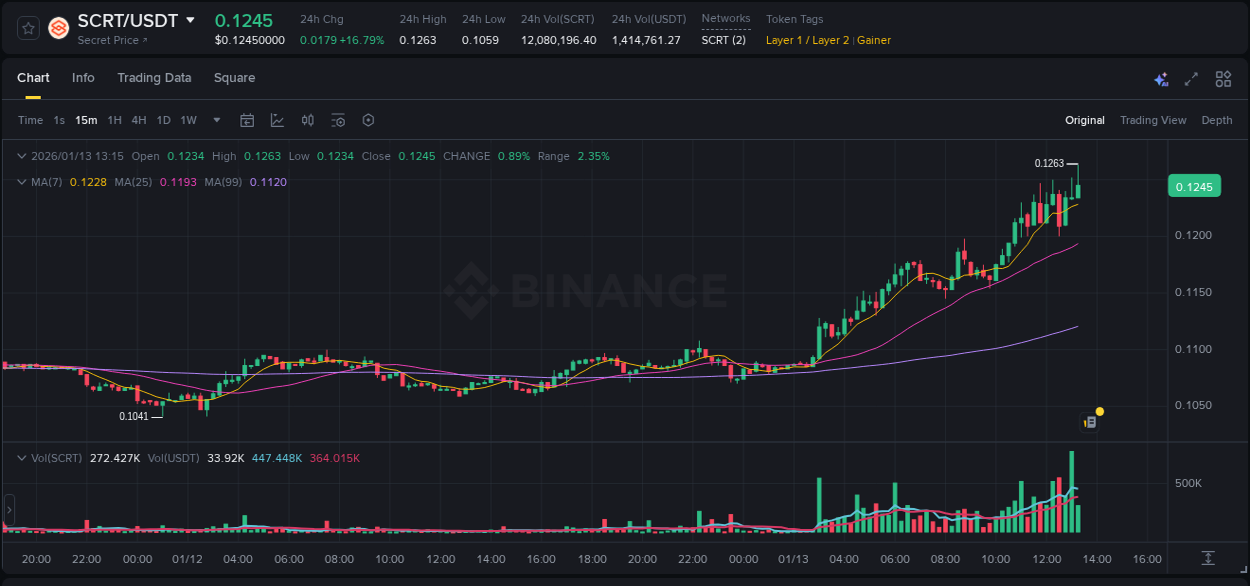Open the calendar date-selection icon
The height and width of the screenshot is (586, 1250).
(x=247, y=120)
